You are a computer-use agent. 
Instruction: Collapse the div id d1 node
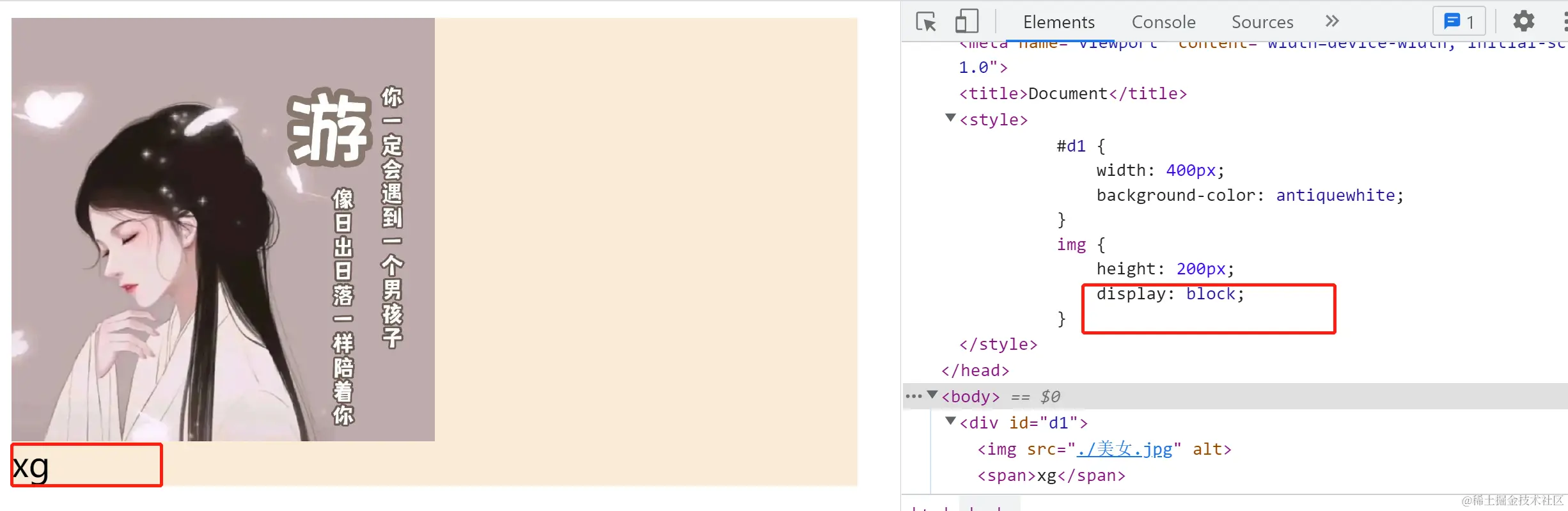(x=950, y=421)
